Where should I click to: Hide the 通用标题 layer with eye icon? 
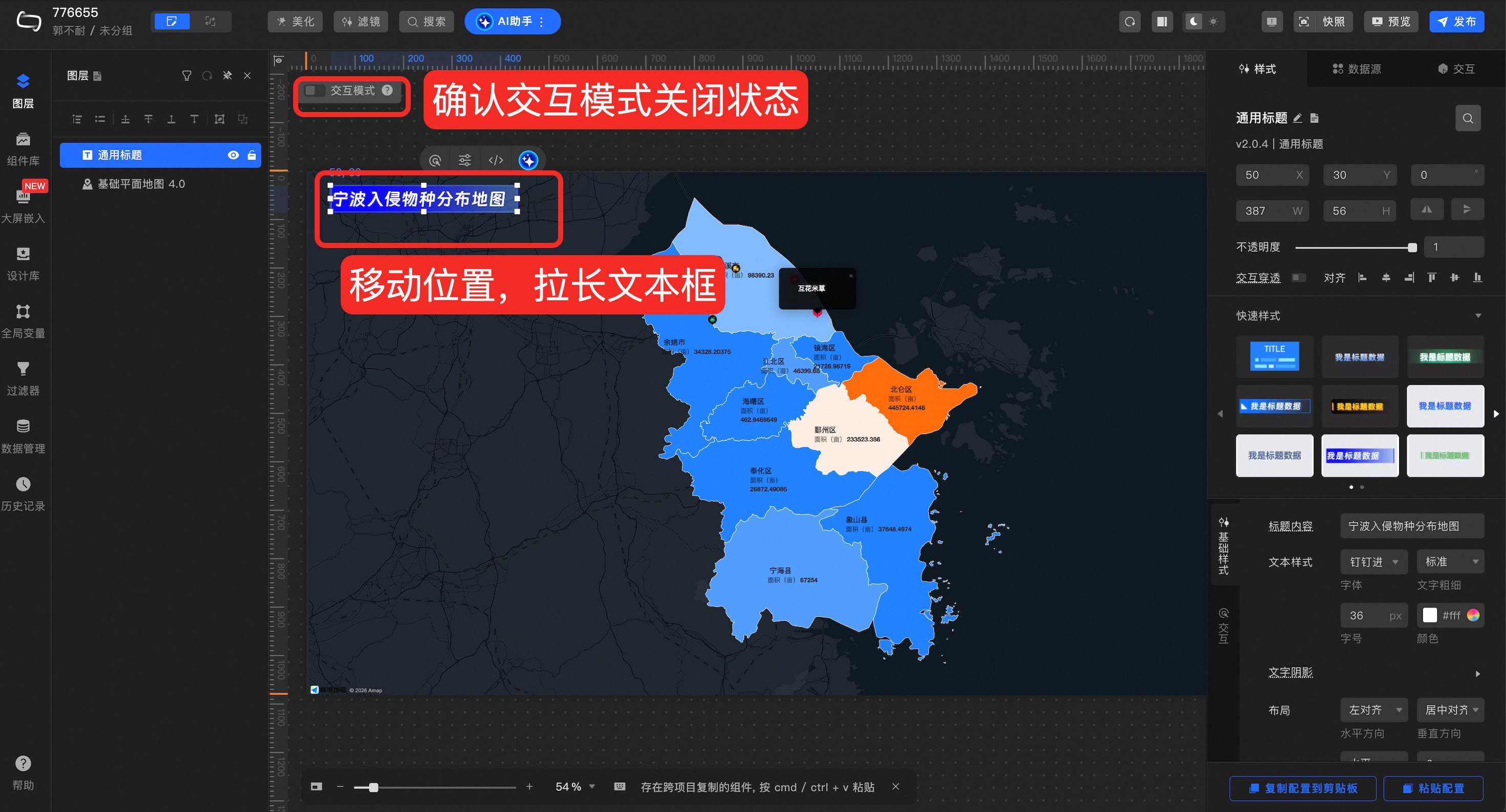[x=233, y=155]
